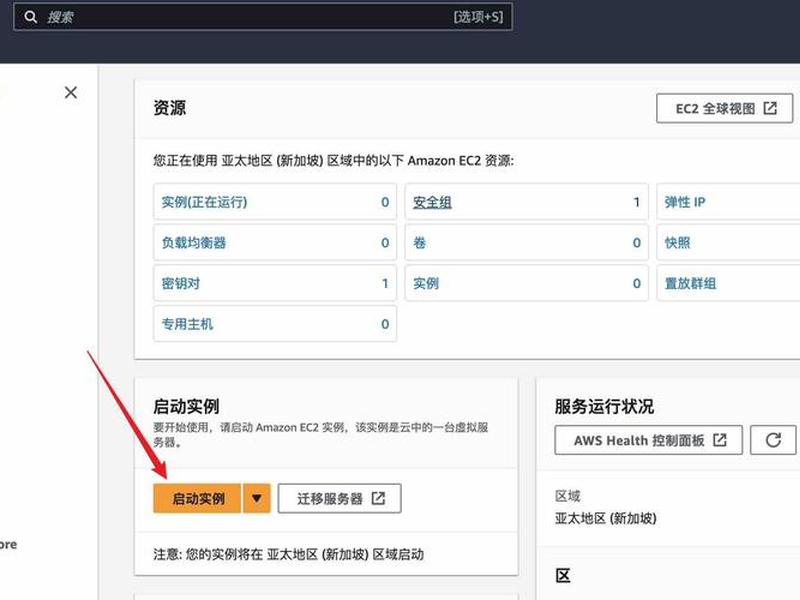Open 快照 resource link

click(x=677, y=243)
